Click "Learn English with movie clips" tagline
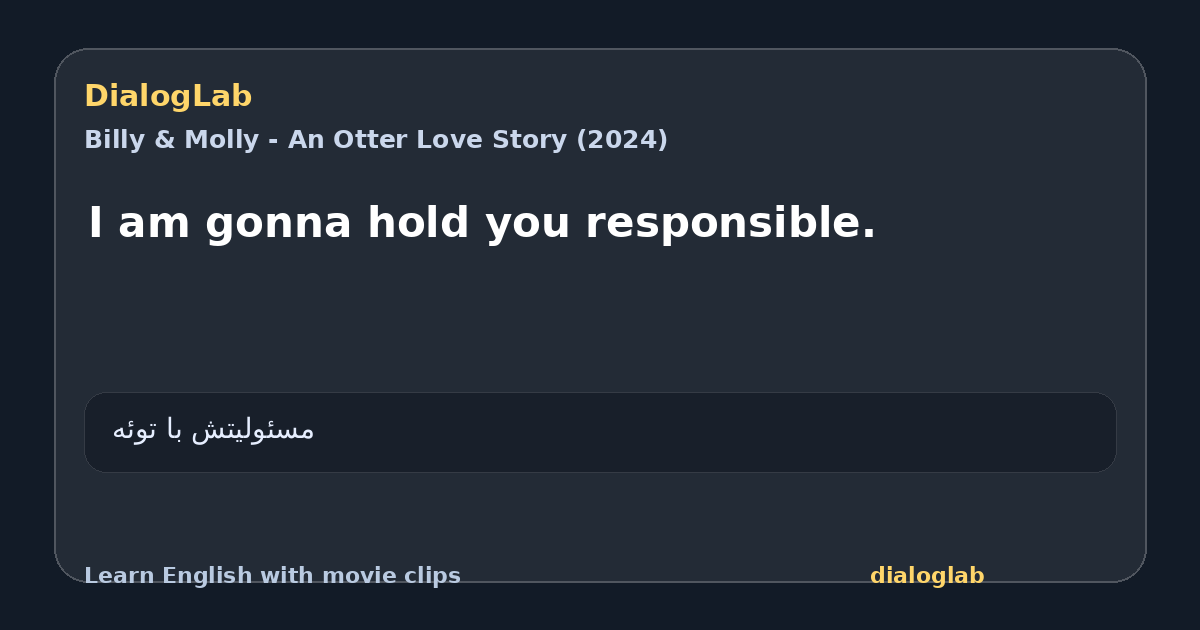The width and height of the screenshot is (1200, 630). [x=272, y=576]
